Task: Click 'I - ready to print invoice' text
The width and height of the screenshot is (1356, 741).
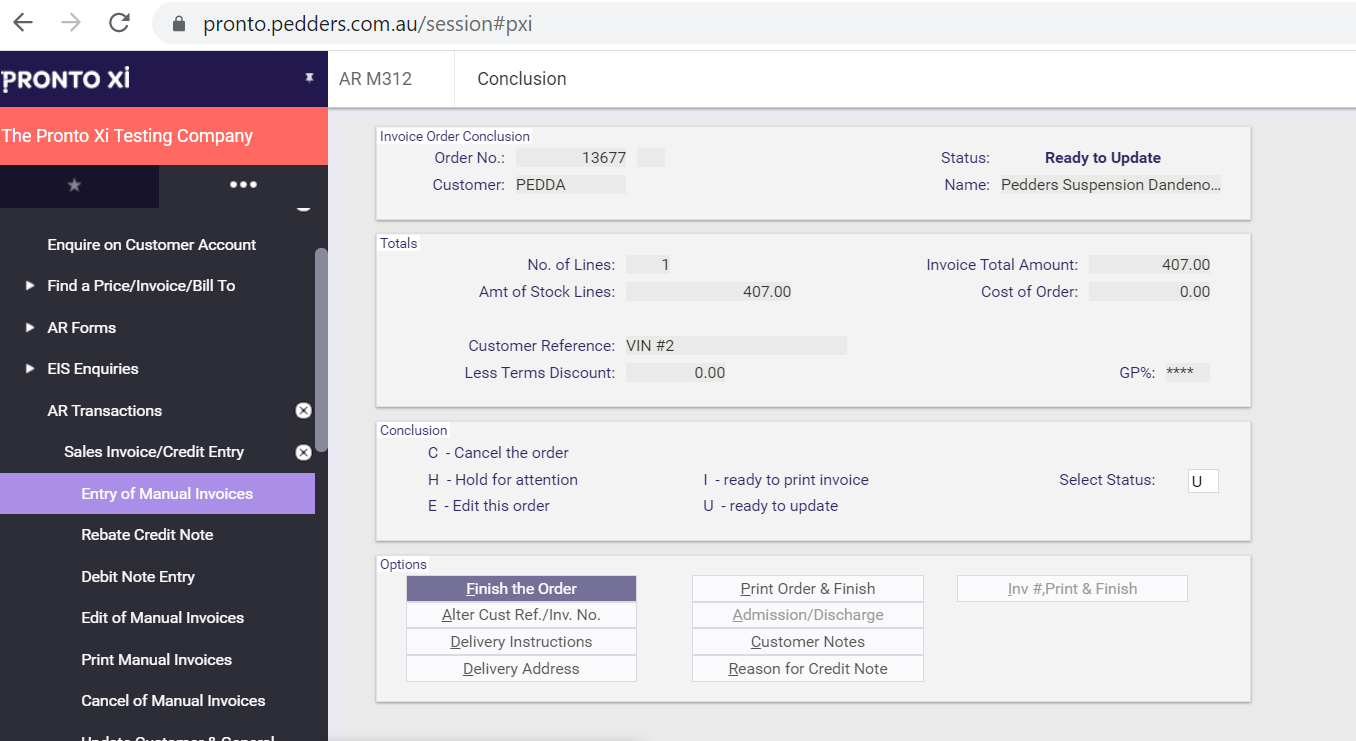Action: pos(786,480)
